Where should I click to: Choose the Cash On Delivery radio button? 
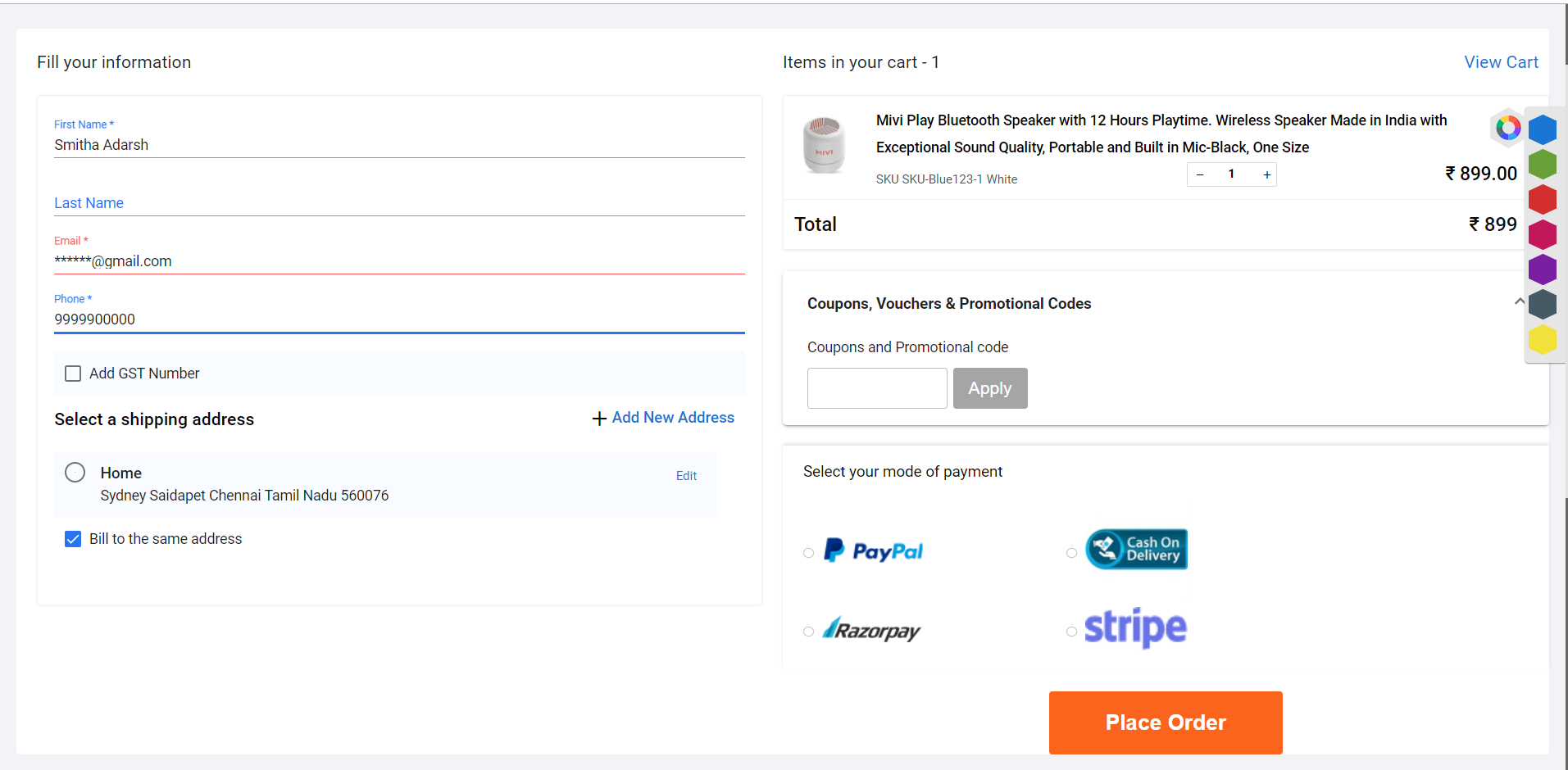(1071, 553)
